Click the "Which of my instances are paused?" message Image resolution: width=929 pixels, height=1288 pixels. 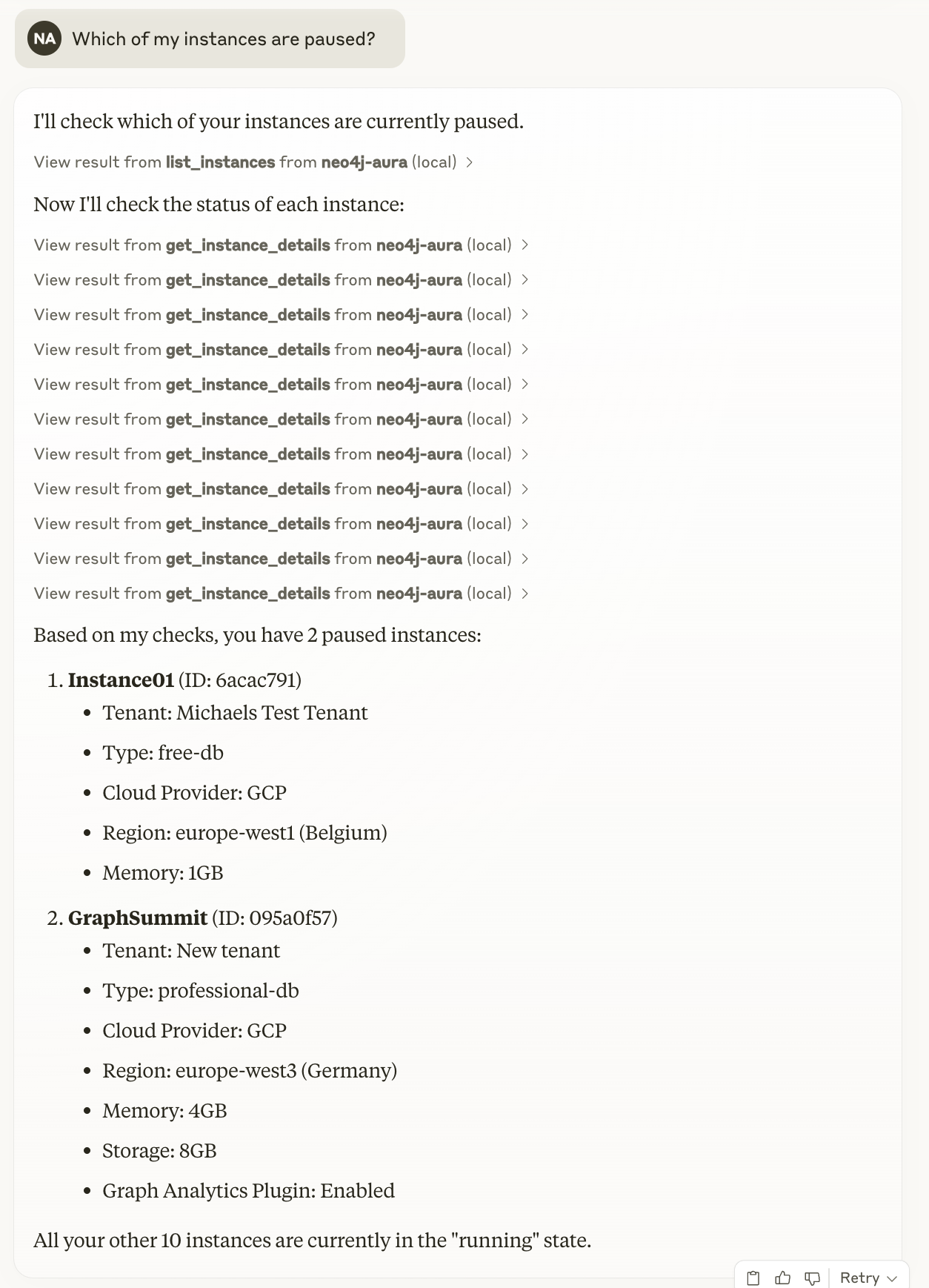click(223, 39)
